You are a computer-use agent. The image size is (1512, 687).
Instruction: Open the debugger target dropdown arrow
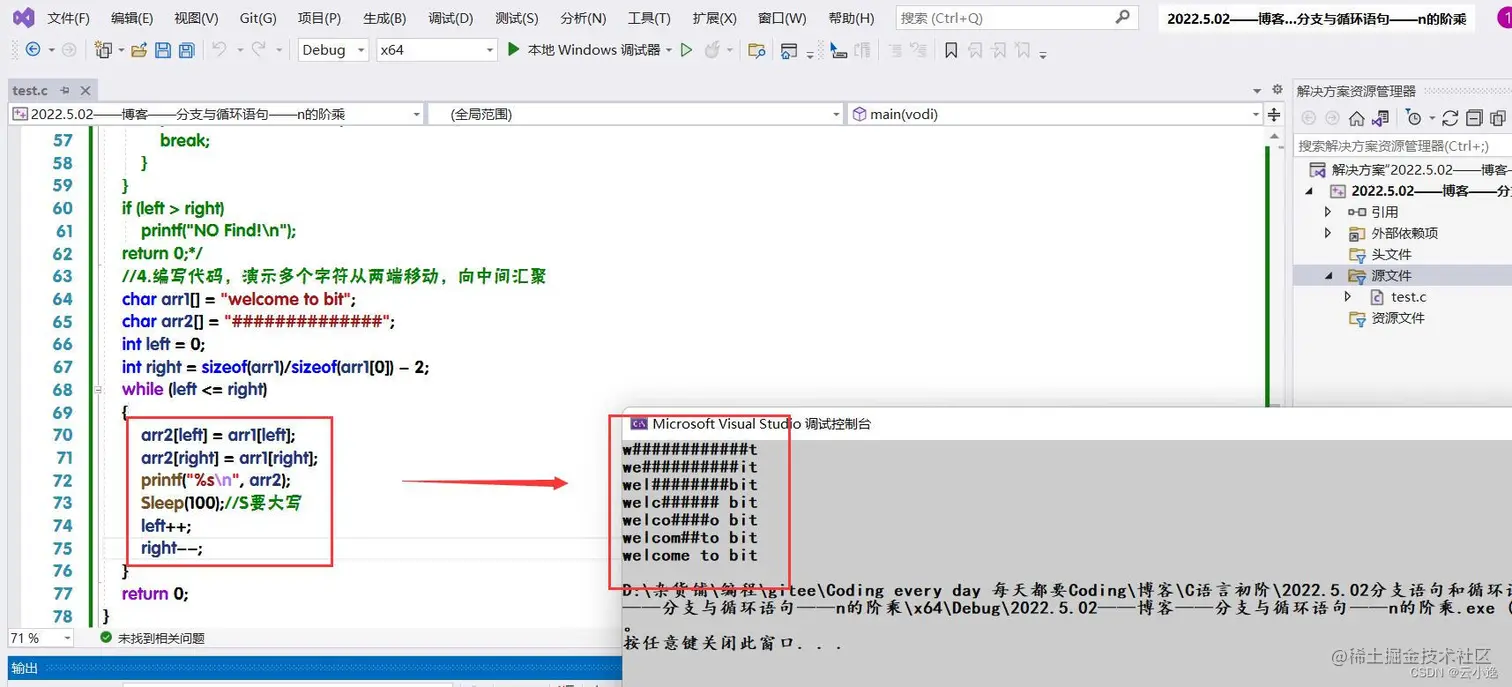[x=668, y=50]
